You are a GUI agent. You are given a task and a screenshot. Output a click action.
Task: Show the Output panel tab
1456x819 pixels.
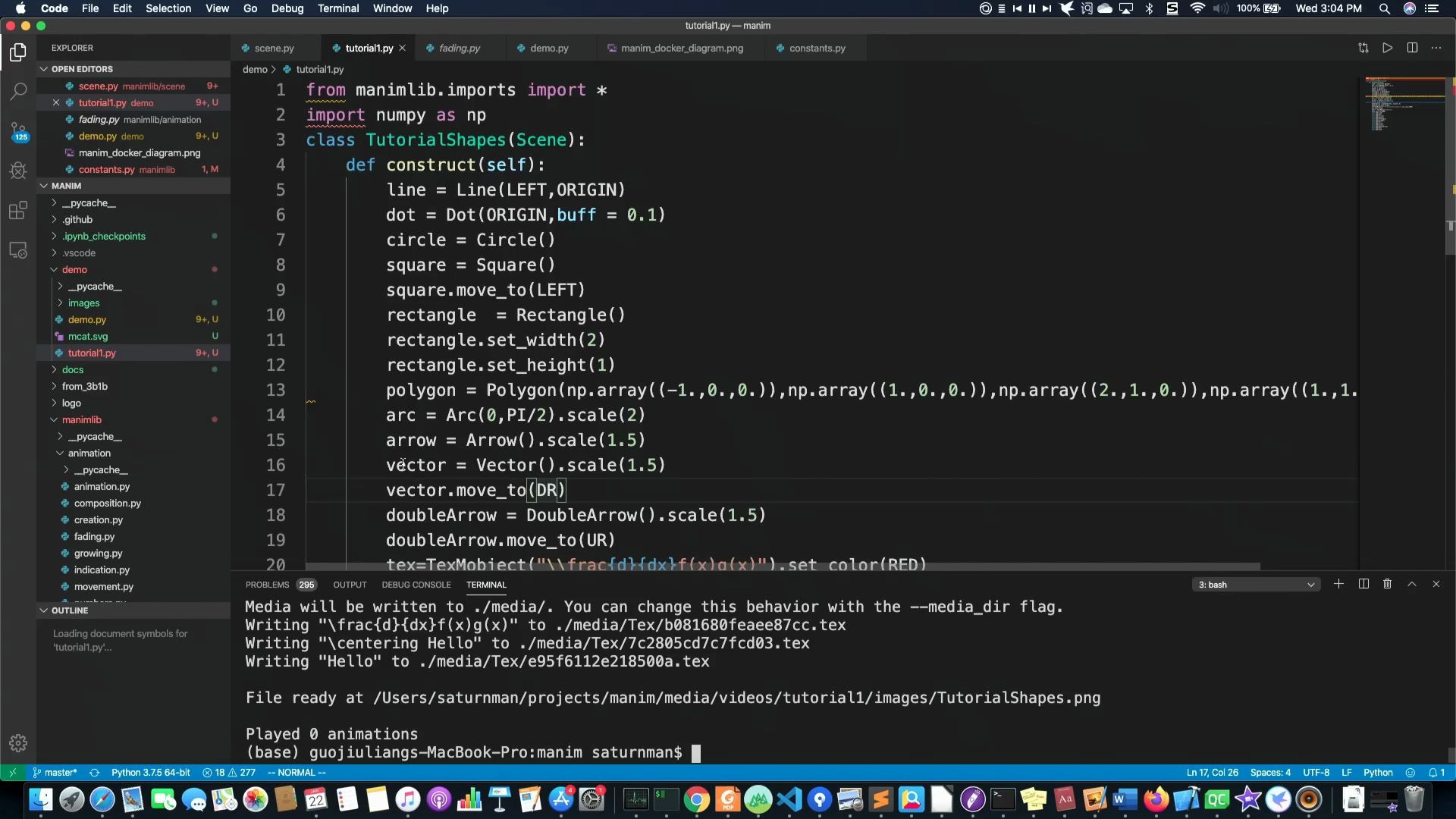[350, 585]
